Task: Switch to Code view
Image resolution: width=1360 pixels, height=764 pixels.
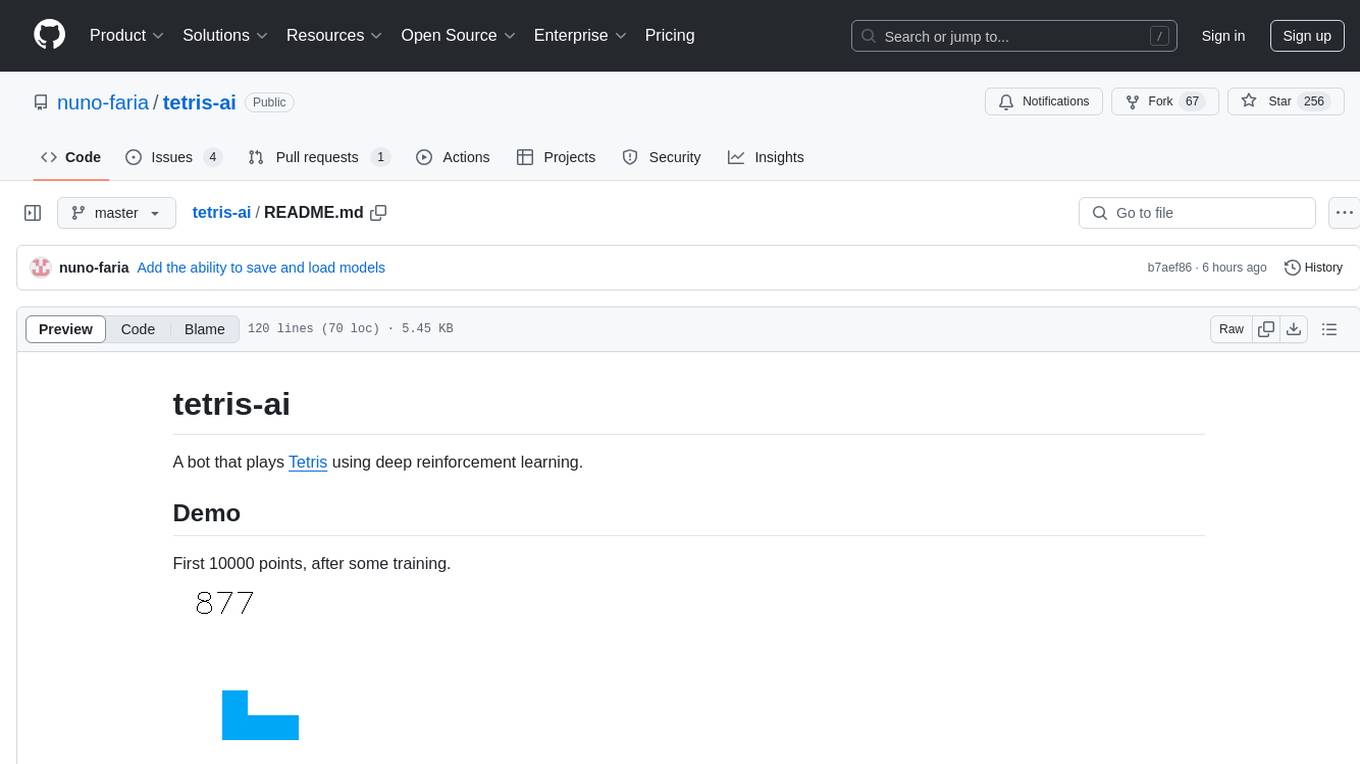Action: click(138, 329)
